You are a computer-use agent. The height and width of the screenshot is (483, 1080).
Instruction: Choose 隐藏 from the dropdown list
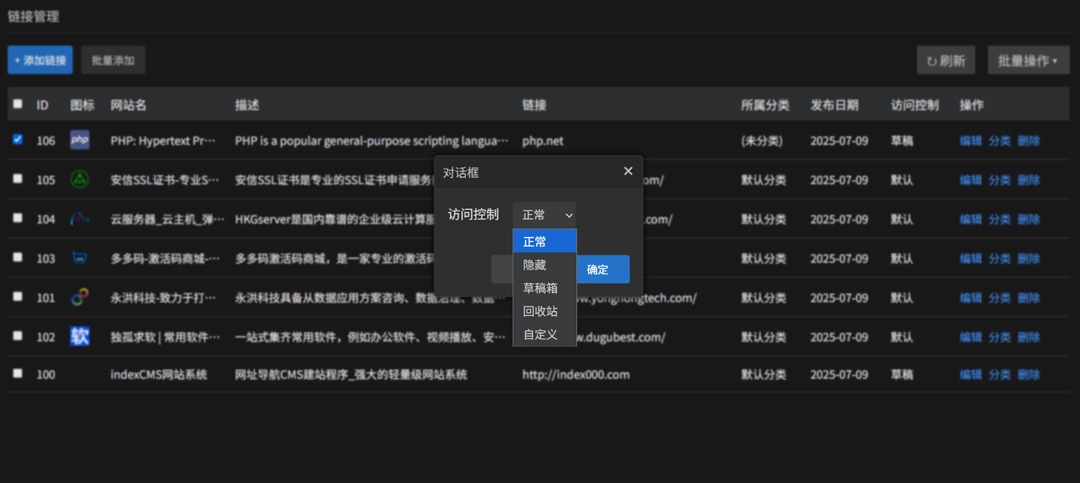tap(535, 265)
